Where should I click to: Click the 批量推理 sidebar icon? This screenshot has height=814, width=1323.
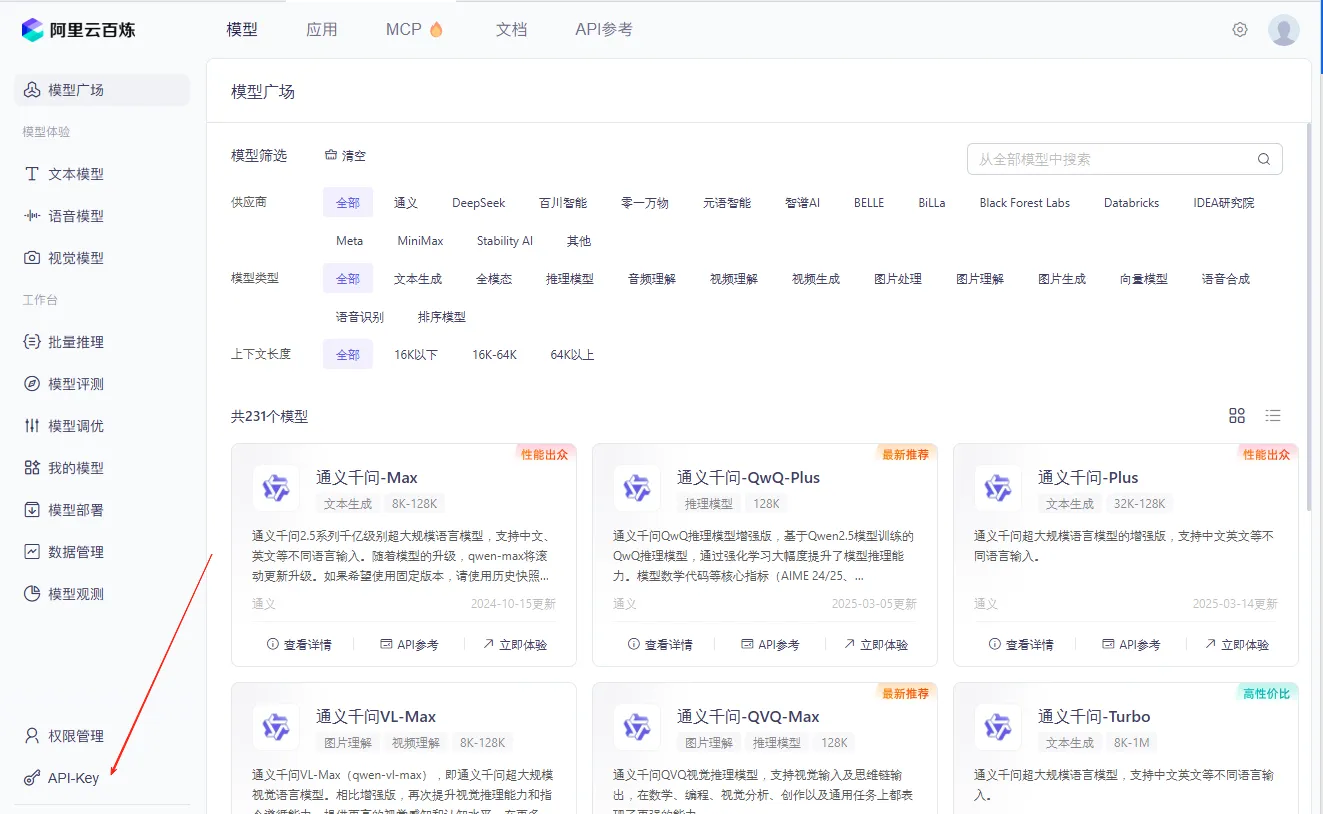[x=32, y=342]
